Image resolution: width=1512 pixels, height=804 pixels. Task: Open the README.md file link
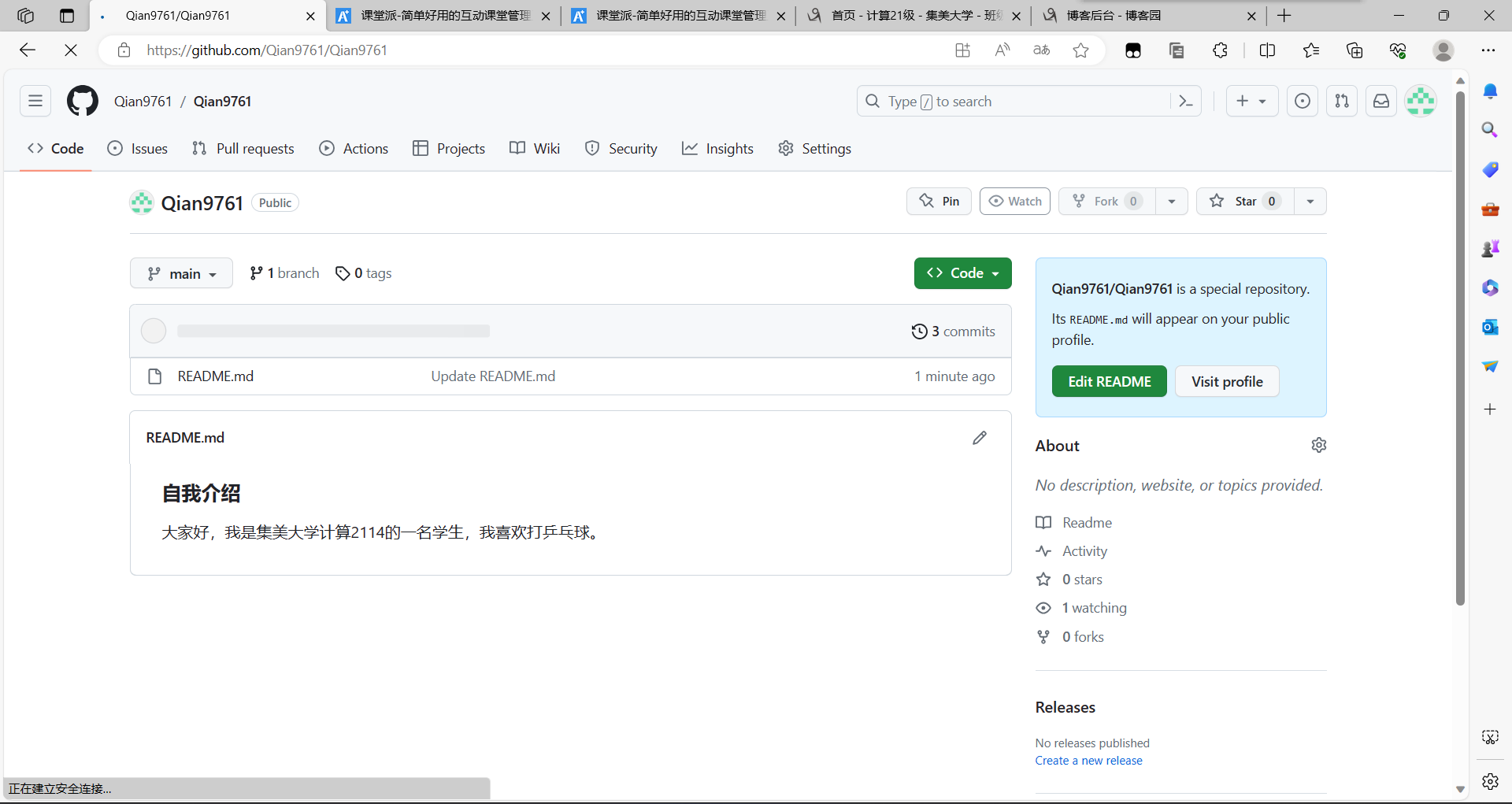click(x=216, y=376)
